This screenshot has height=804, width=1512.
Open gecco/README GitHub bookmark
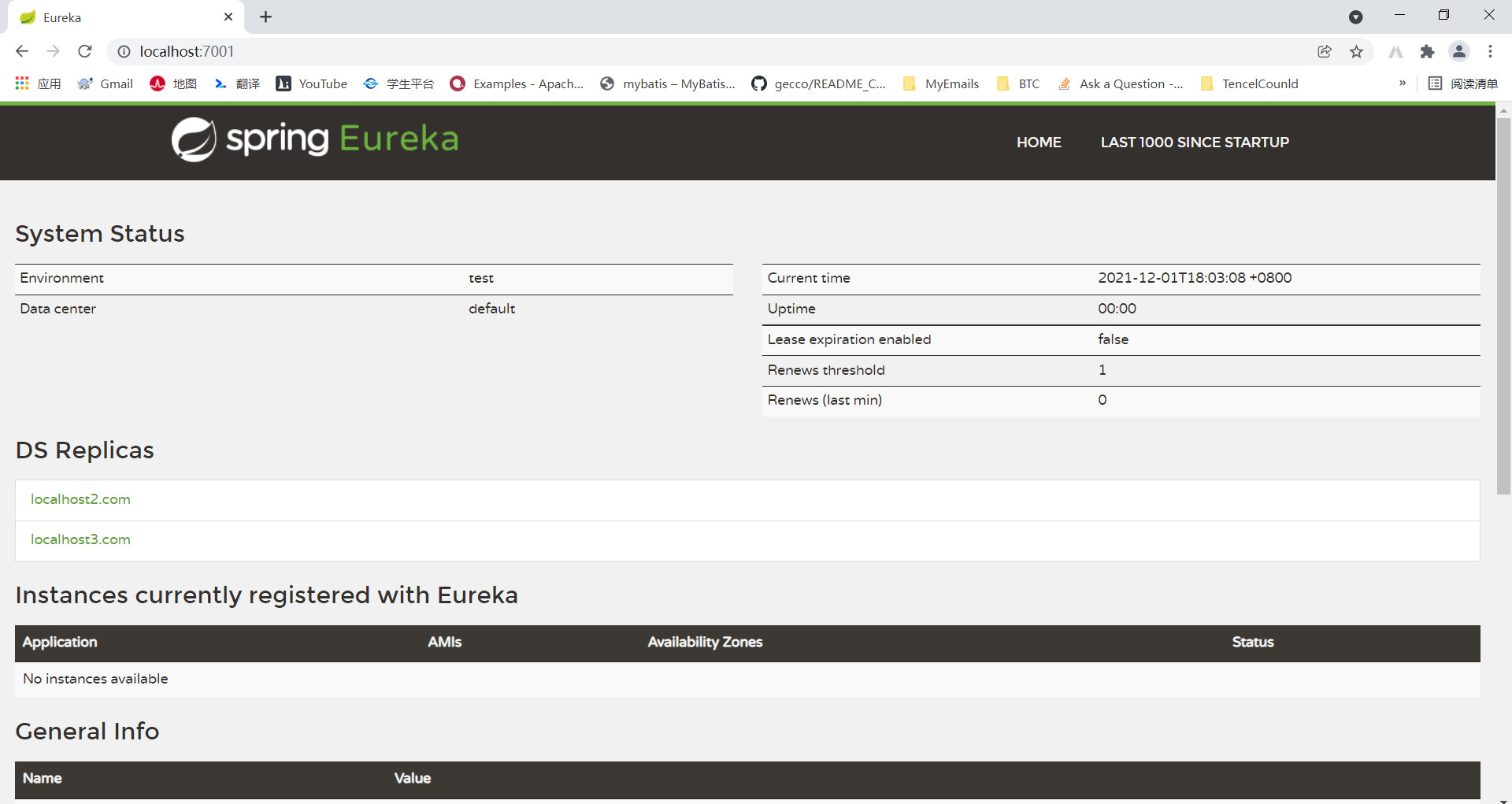click(818, 83)
